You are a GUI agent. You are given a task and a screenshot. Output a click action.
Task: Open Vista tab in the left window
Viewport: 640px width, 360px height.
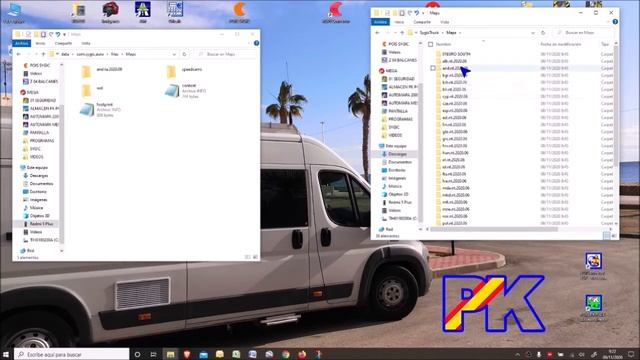tap(86, 43)
